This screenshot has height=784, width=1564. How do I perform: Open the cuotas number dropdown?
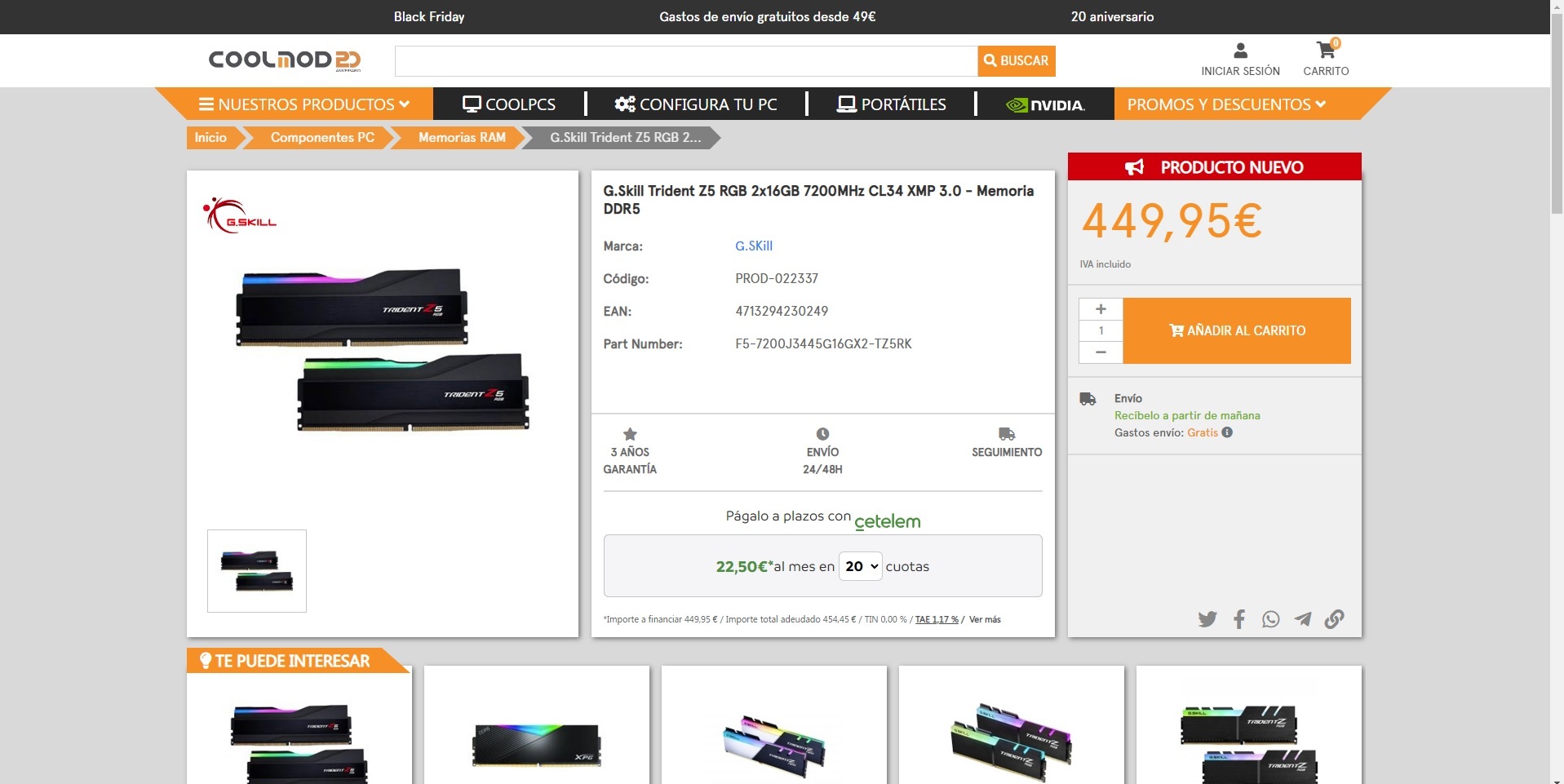tap(861, 566)
